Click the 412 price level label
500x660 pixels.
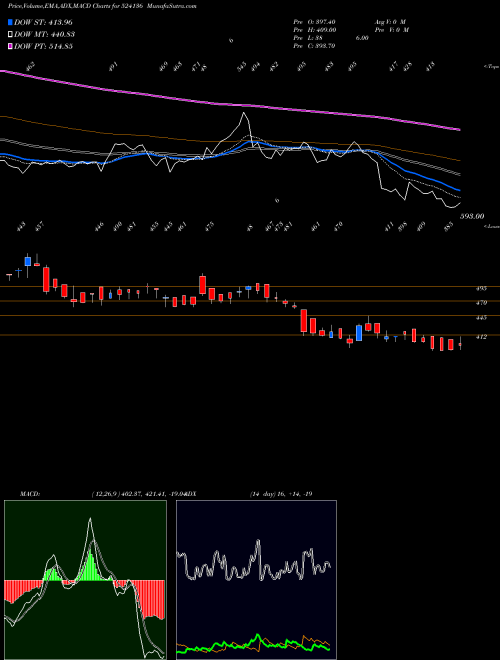click(x=481, y=337)
